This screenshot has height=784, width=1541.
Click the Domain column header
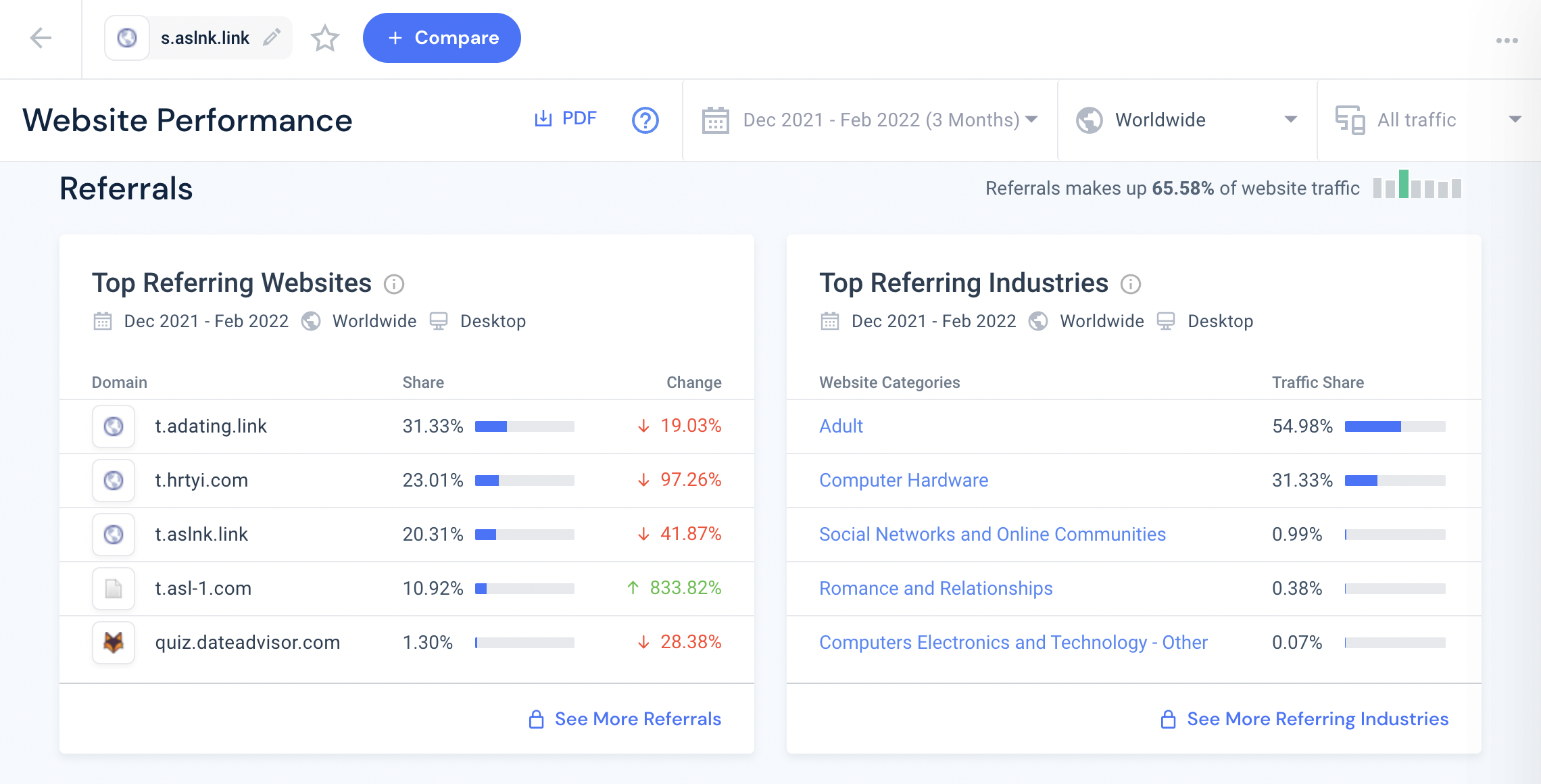120,383
